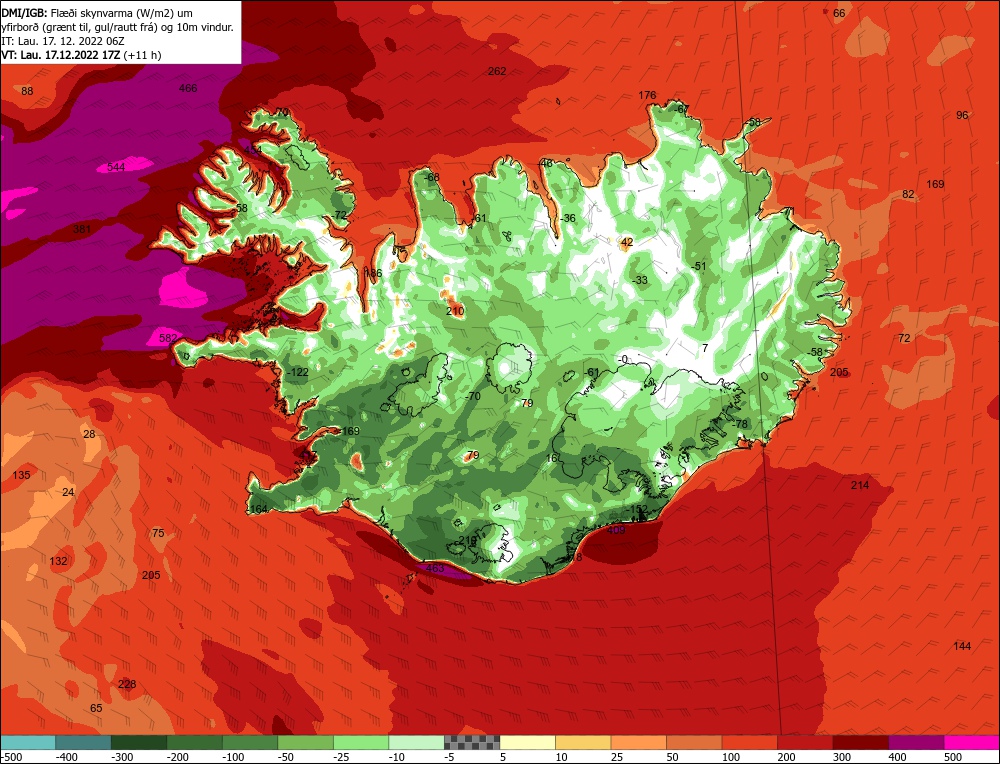Click the land value -36
1000x764 pixels.
[x=567, y=218]
